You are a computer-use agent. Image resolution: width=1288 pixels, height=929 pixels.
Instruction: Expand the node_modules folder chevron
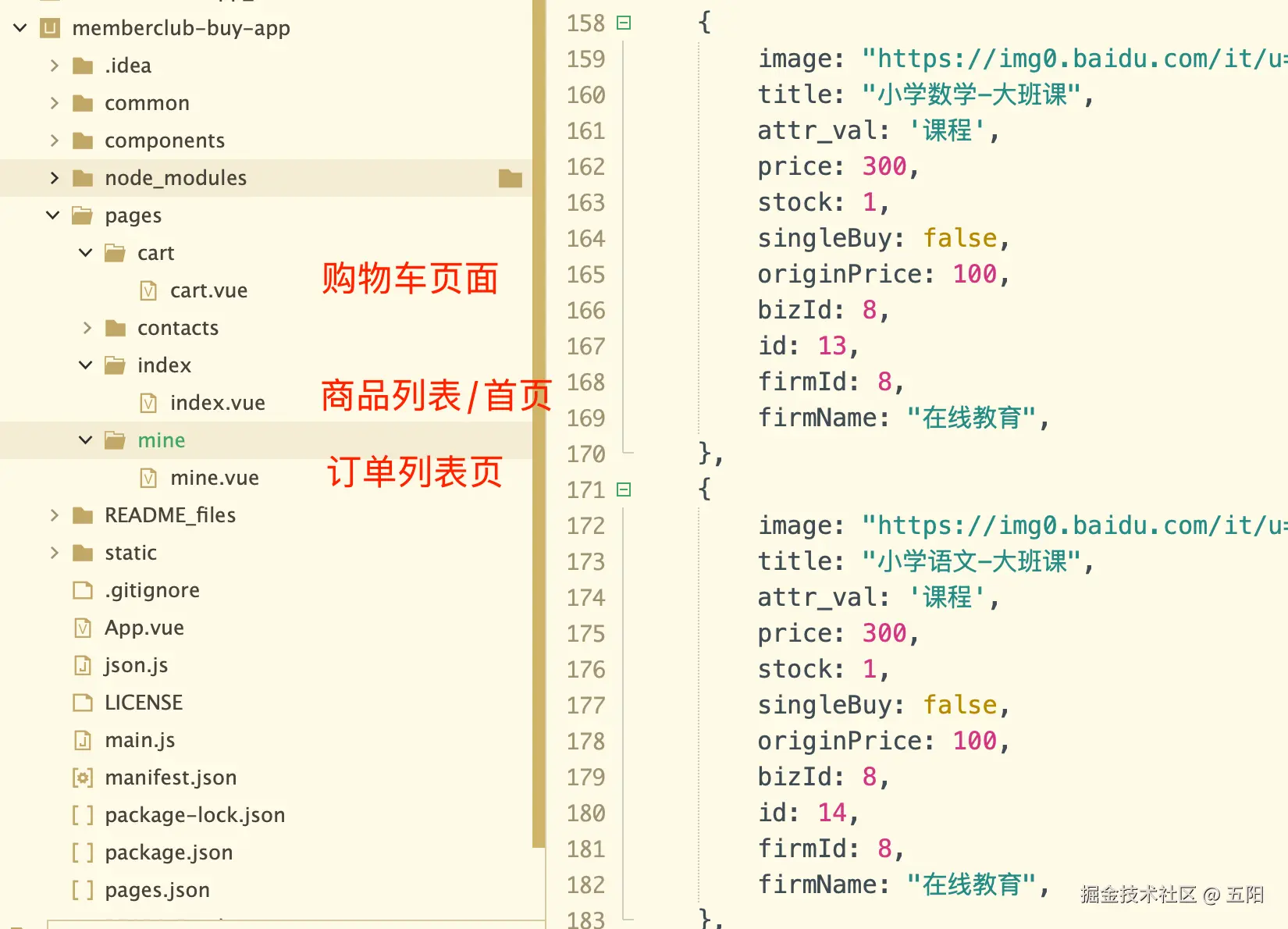(x=54, y=178)
